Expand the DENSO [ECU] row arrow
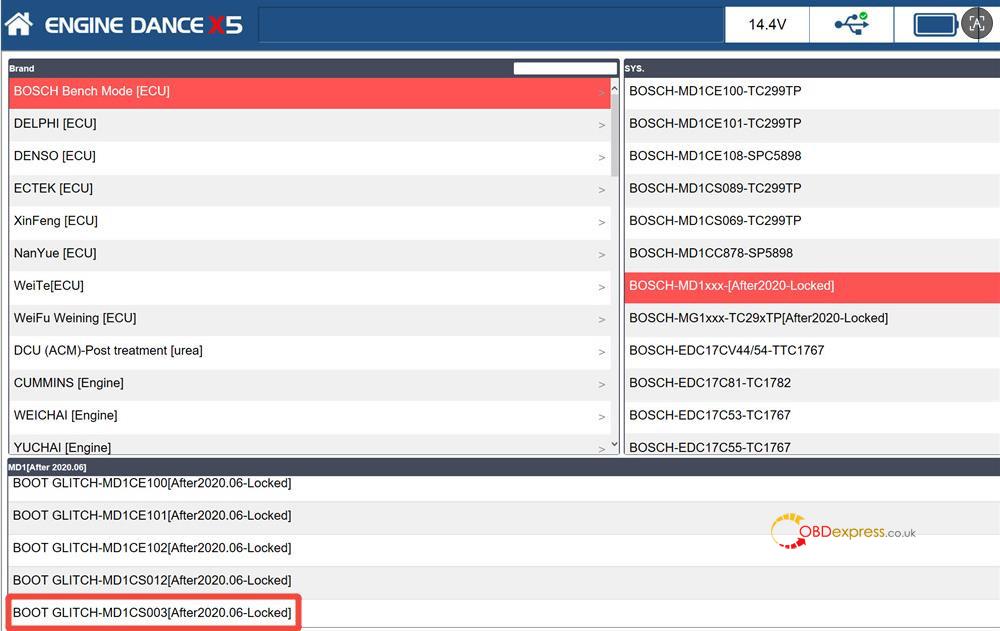This screenshot has height=631, width=1000. click(601, 158)
